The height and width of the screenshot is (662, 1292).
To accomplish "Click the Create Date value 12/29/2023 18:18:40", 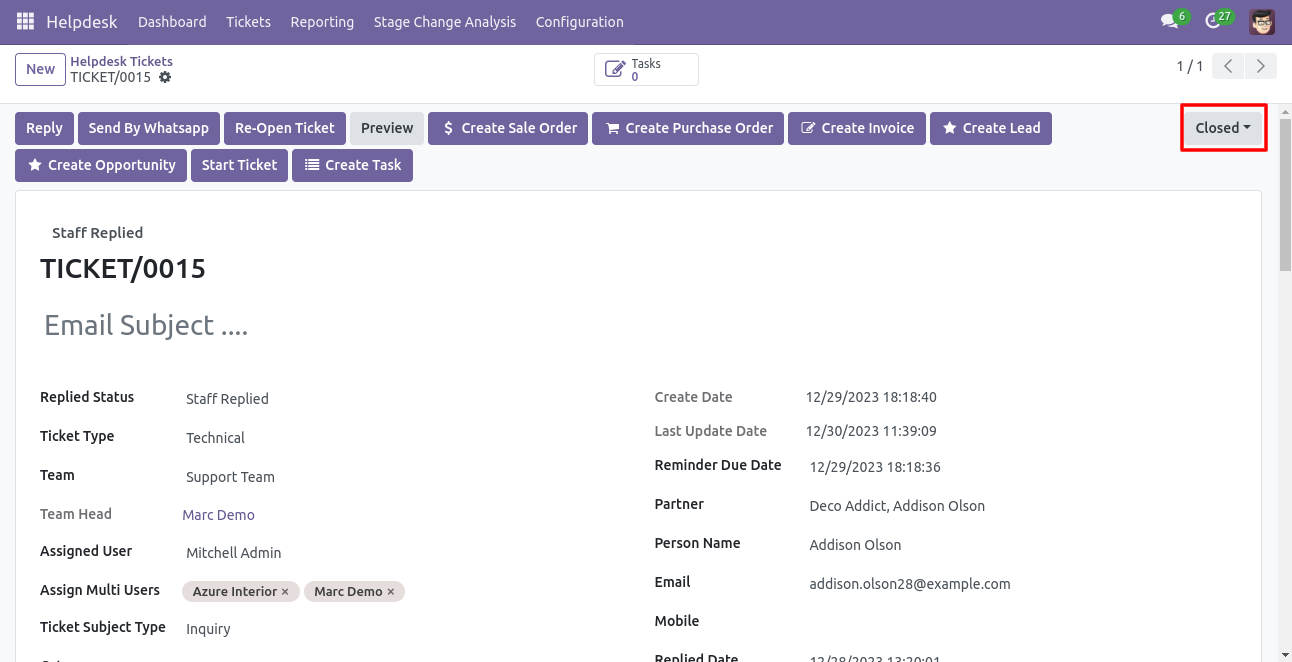I will coord(871,397).
